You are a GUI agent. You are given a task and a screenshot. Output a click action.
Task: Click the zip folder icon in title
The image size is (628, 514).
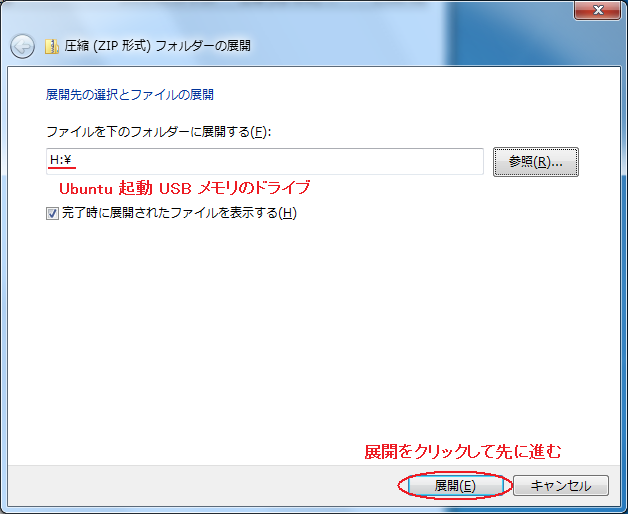52,46
